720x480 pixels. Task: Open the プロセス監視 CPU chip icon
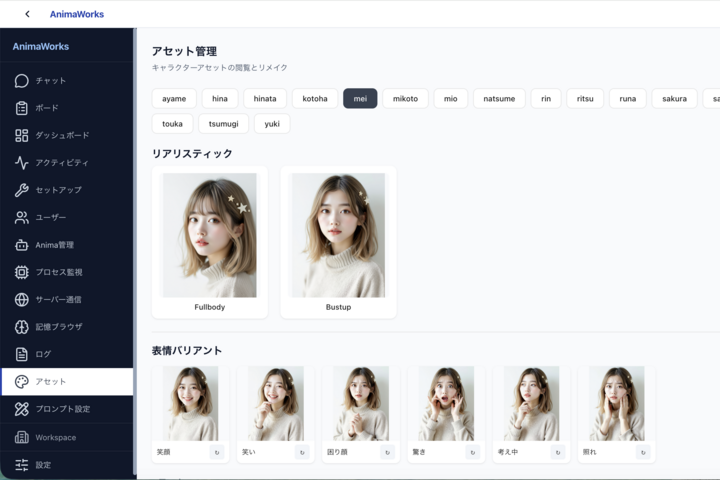(x=22, y=272)
